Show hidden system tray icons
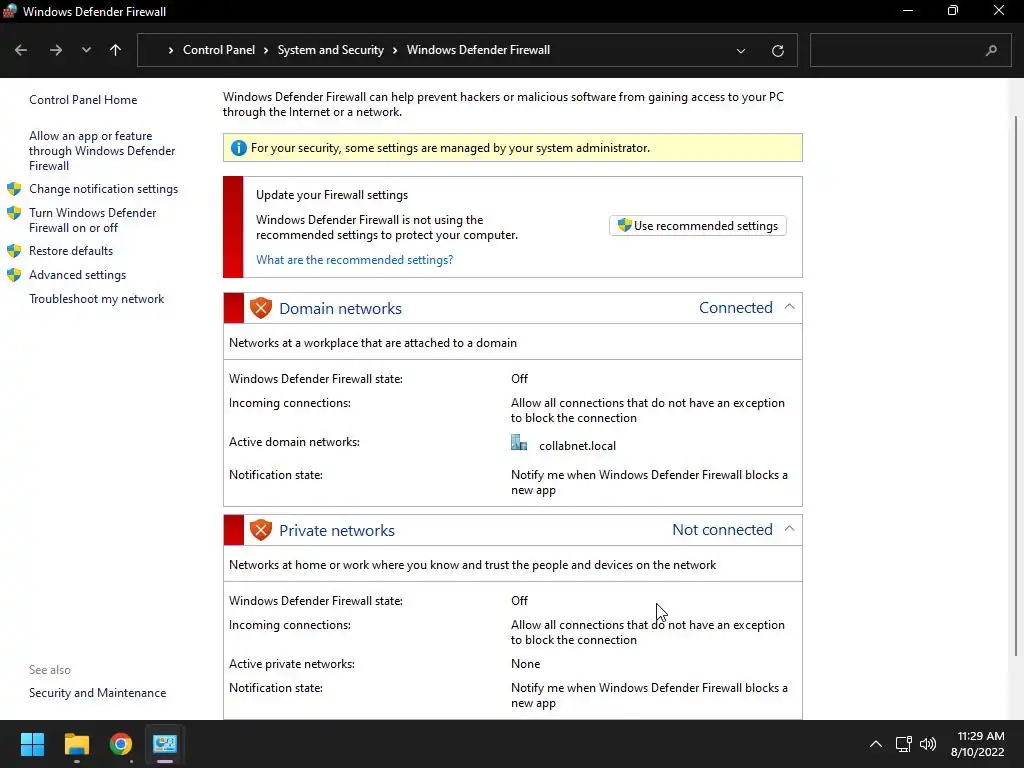The image size is (1024, 768). [876, 744]
